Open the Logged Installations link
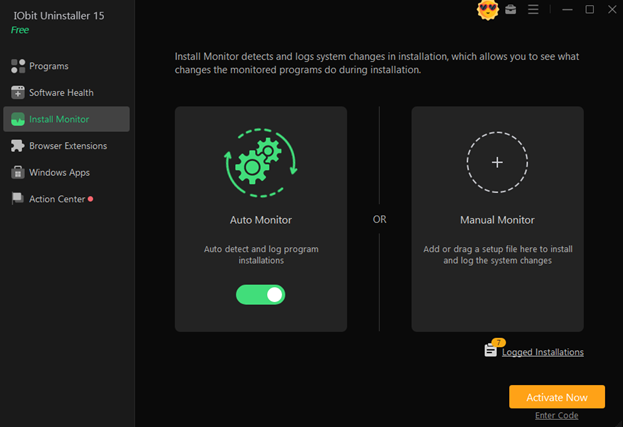 pyautogui.click(x=543, y=352)
